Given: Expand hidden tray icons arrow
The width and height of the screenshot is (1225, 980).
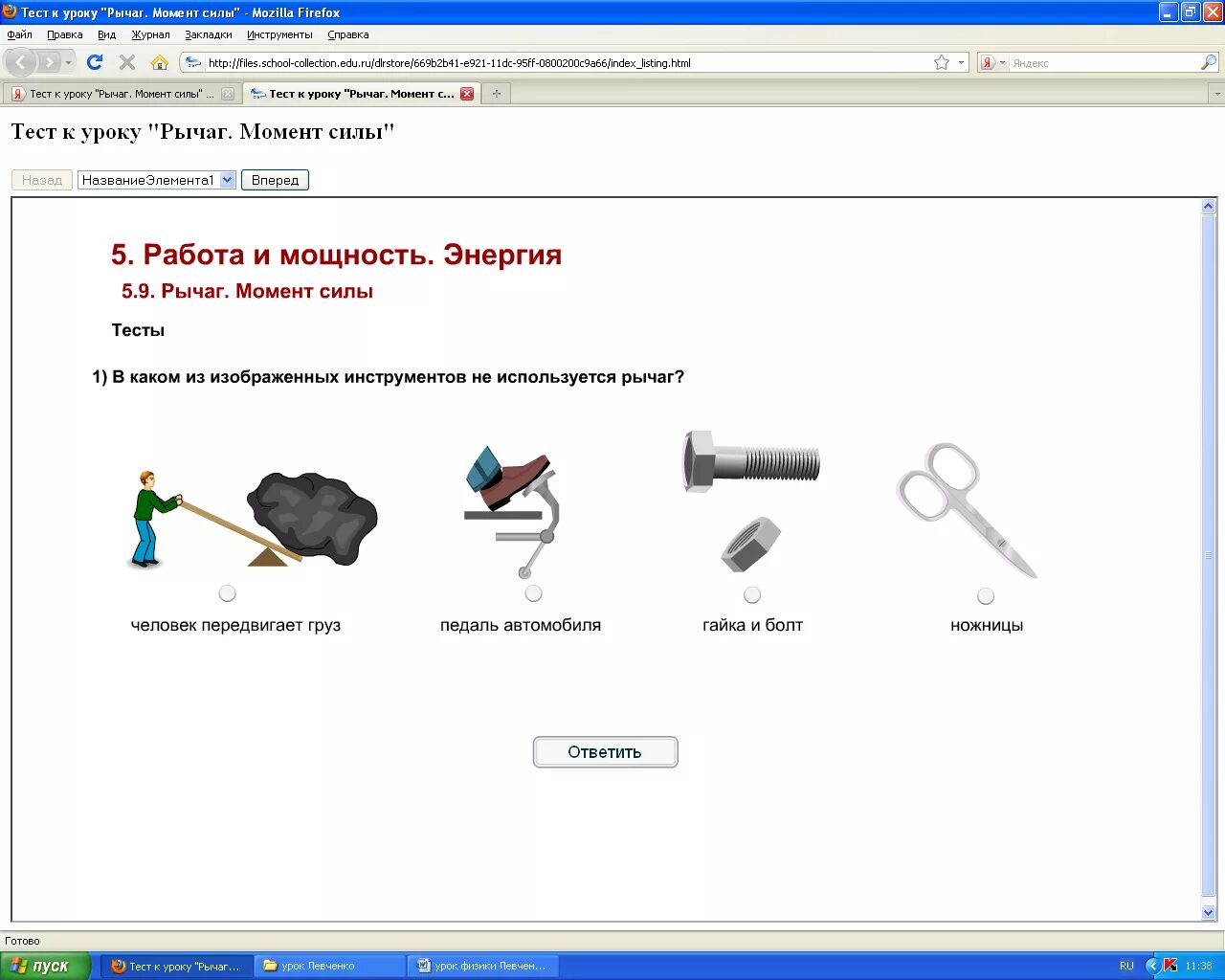Looking at the screenshot, I should (x=1152, y=966).
